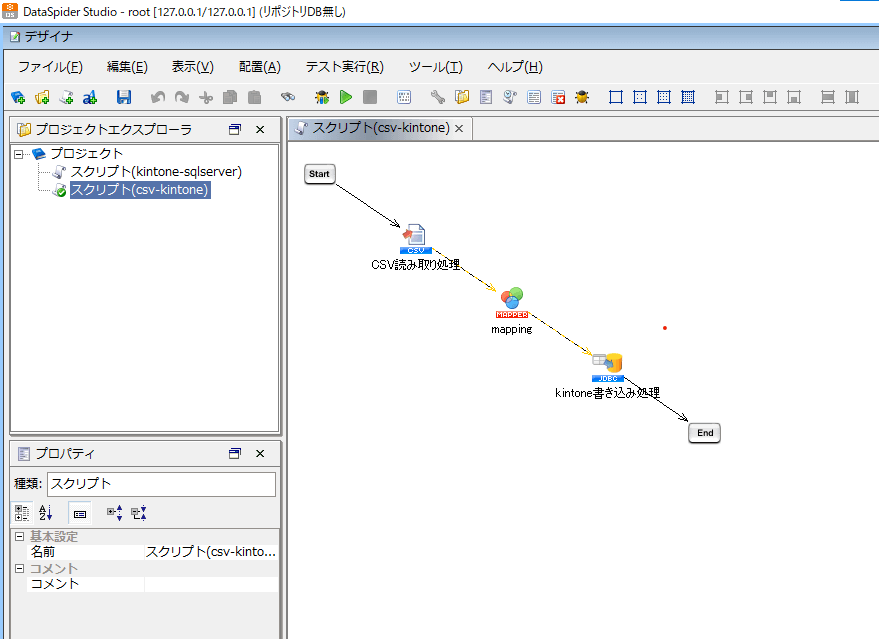Open the 表示(V) menu
The height and width of the screenshot is (639, 879).
click(x=192, y=67)
